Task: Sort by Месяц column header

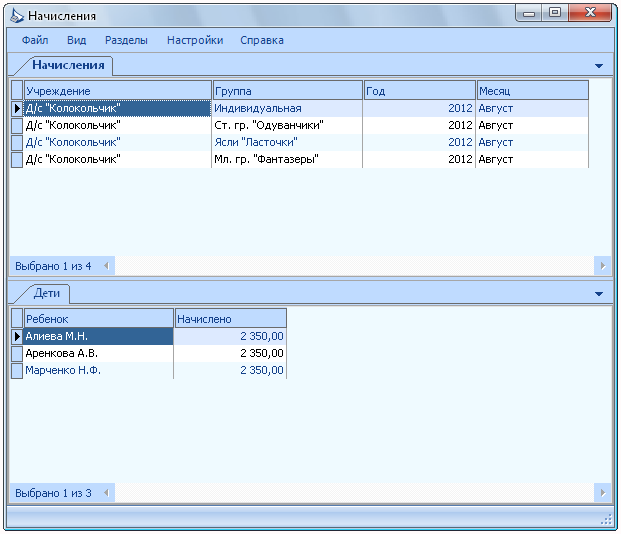Action: pyautogui.click(x=532, y=91)
